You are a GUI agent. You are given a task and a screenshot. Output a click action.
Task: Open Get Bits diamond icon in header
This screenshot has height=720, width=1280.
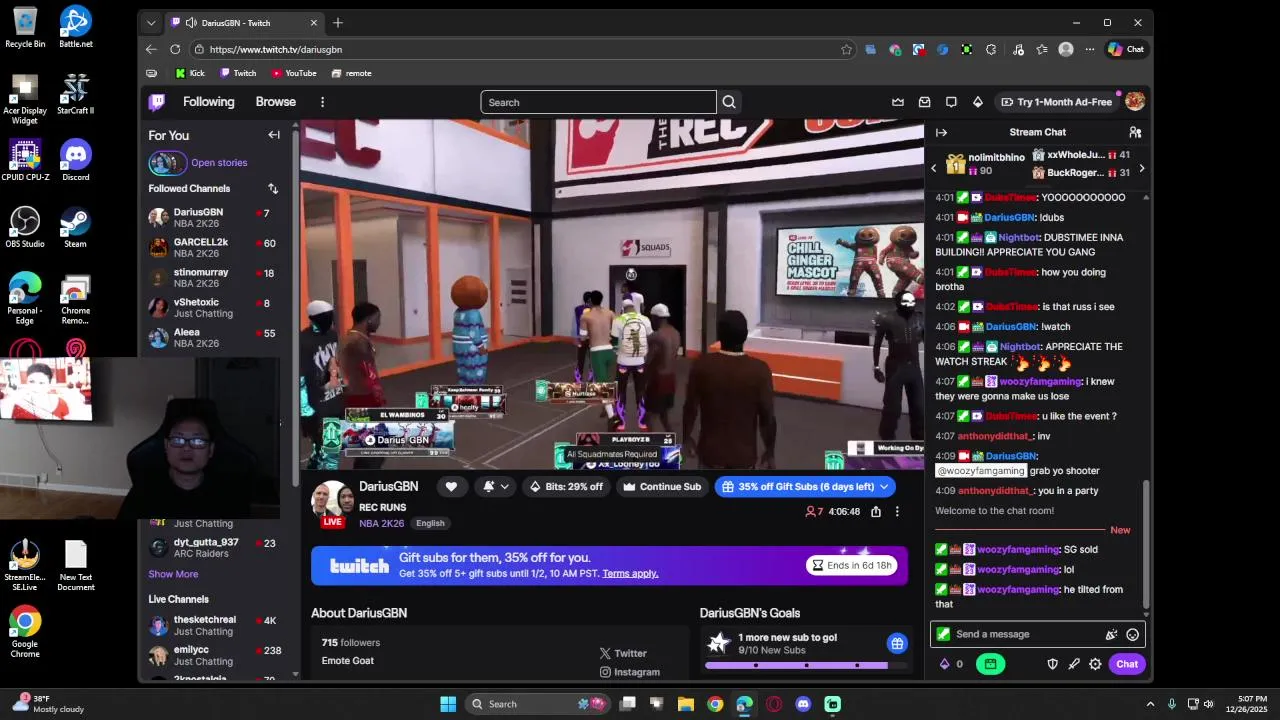coord(978,102)
